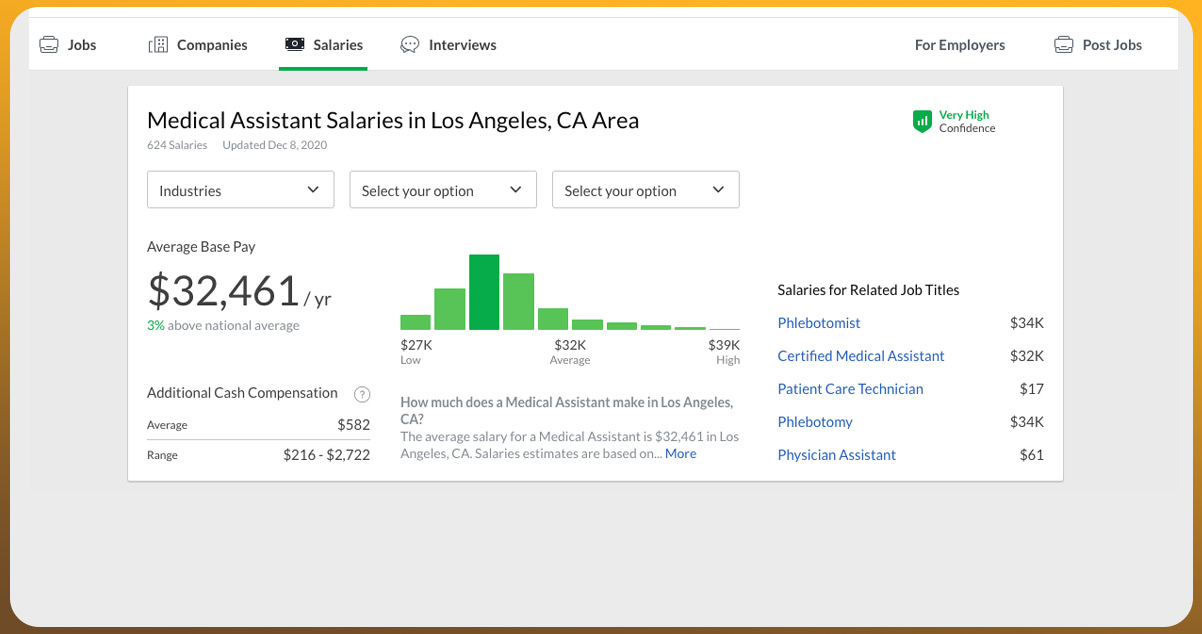Image resolution: width=1202 pixels, height=634 pixels.
Task: Click the More link in salary description
Action: [x=680, y=454]
